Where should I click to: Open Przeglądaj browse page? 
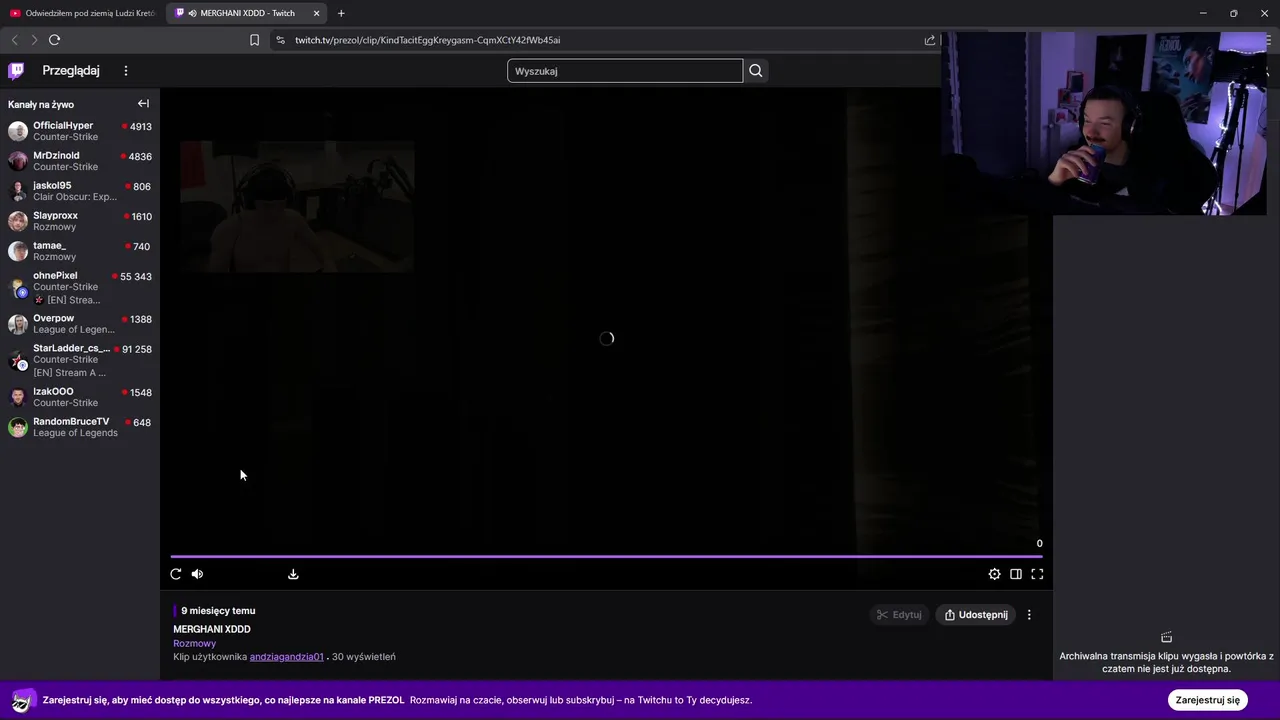point(71,71)
